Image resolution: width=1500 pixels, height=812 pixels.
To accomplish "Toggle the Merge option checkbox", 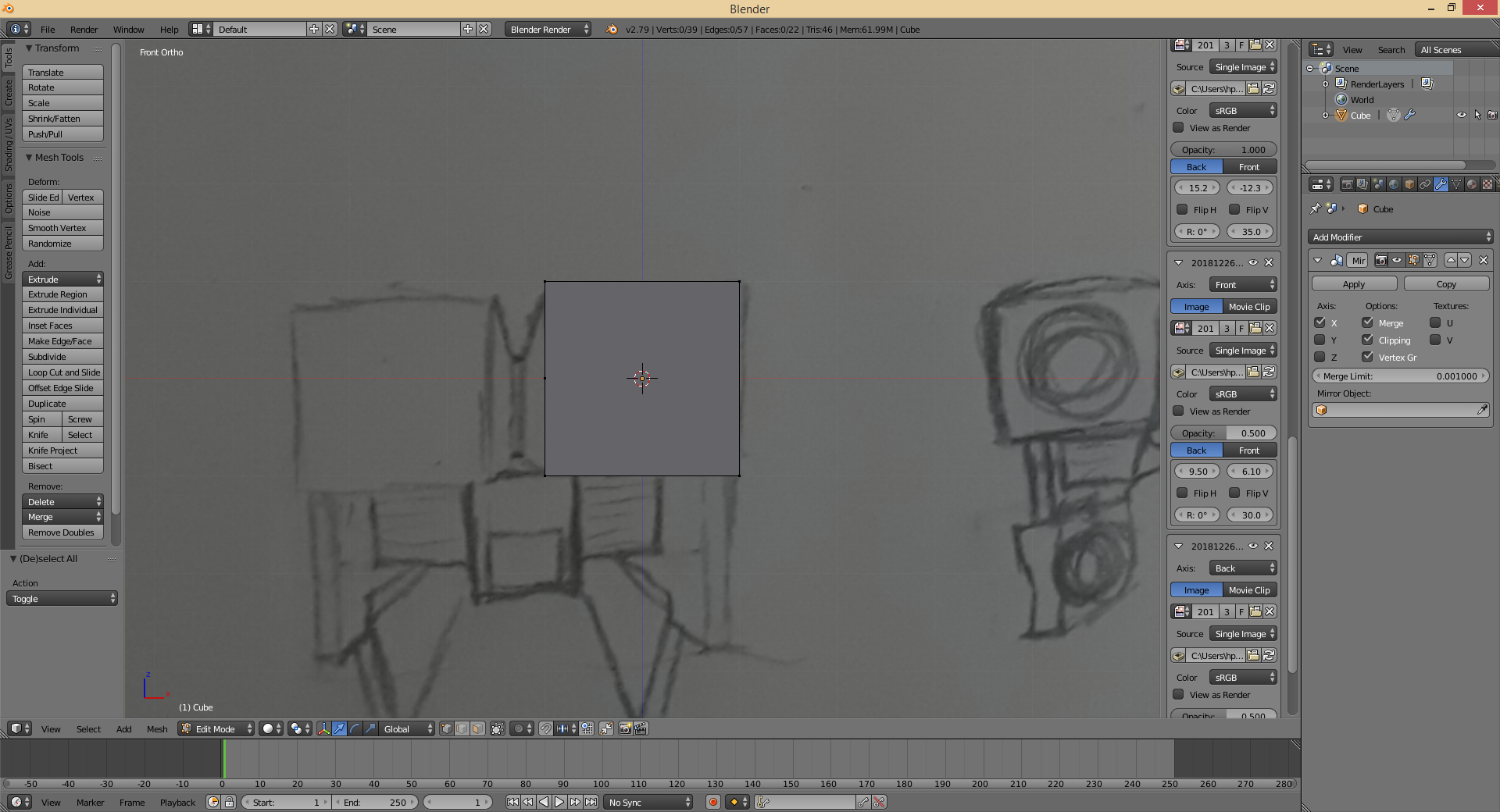I will (x=1367, y=322).
